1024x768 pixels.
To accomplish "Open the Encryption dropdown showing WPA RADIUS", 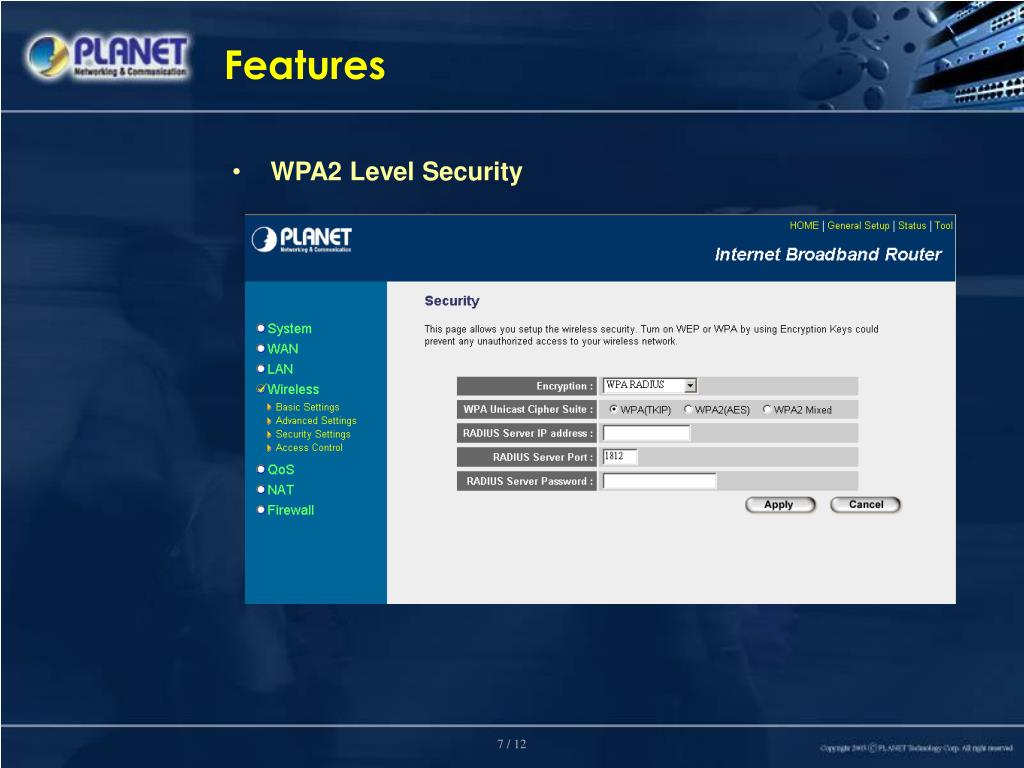I will pos(650,385).
